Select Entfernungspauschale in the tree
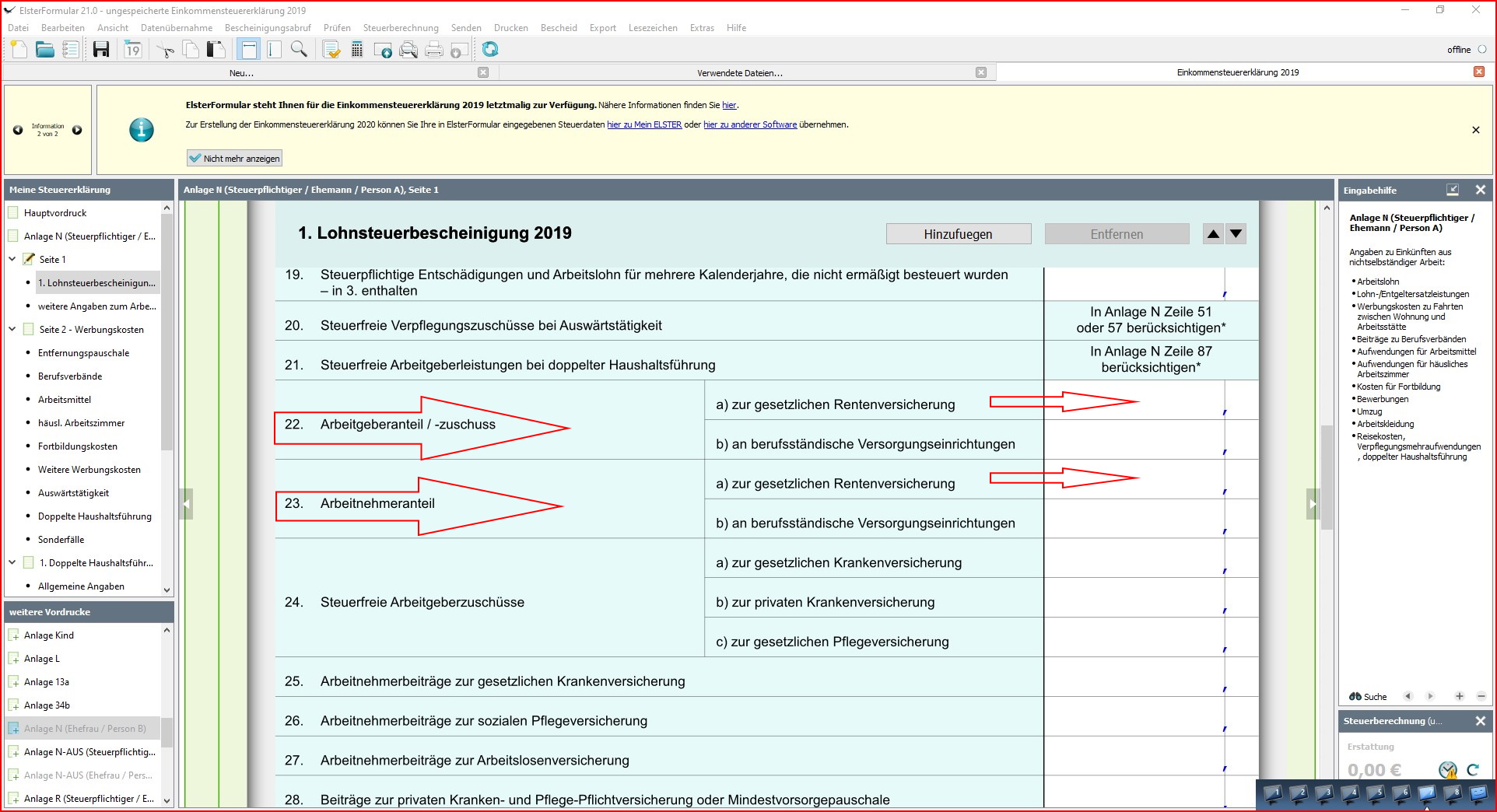The image size is (1497, 812). [84, 352]
